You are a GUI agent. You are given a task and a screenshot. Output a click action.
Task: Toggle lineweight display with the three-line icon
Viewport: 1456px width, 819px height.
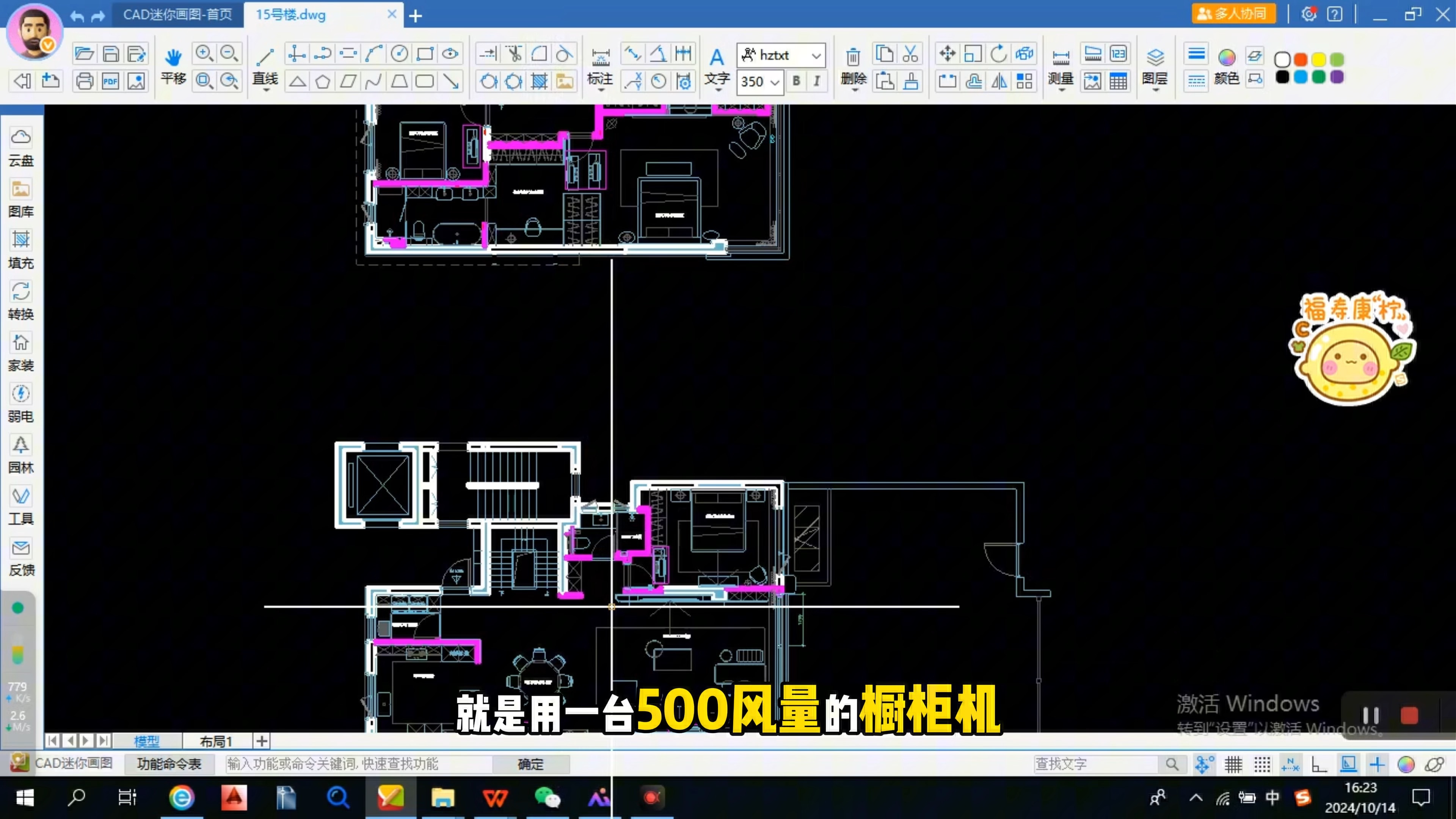[1196, 54]
